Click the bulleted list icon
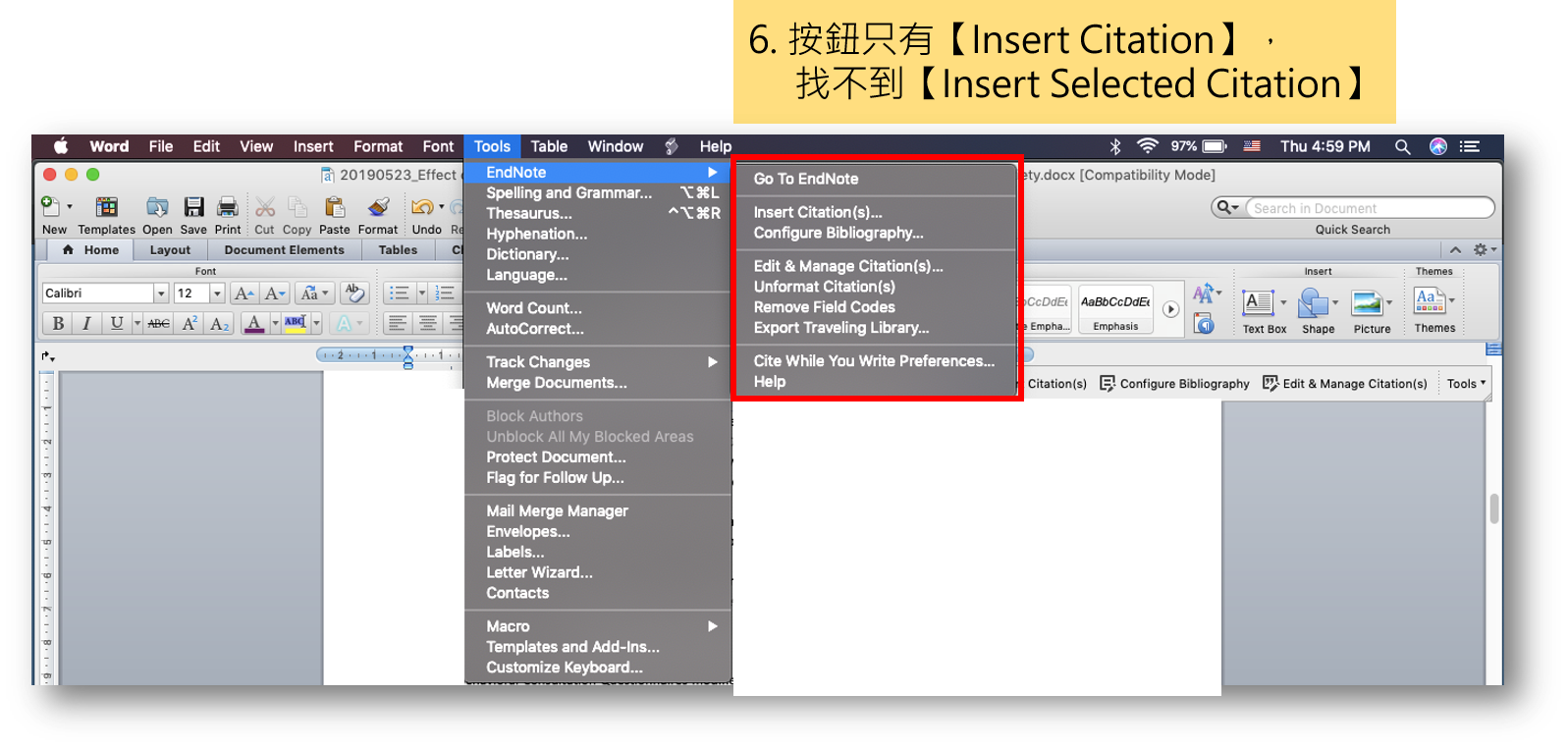Viewport: 1568px width, 749px height. pyautogui.click(x=399, y=294)
